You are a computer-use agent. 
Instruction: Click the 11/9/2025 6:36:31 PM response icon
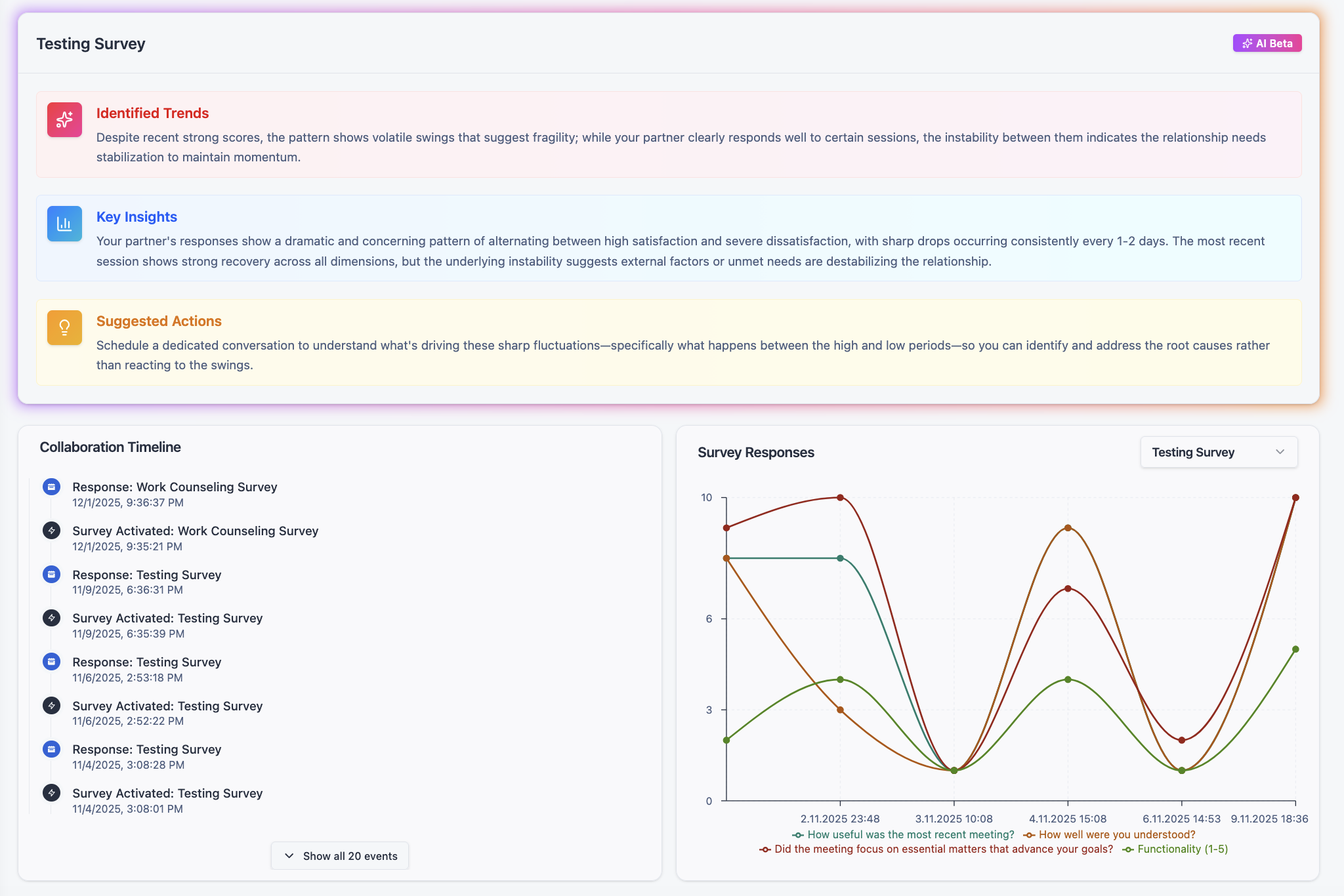tap(51, 575)
